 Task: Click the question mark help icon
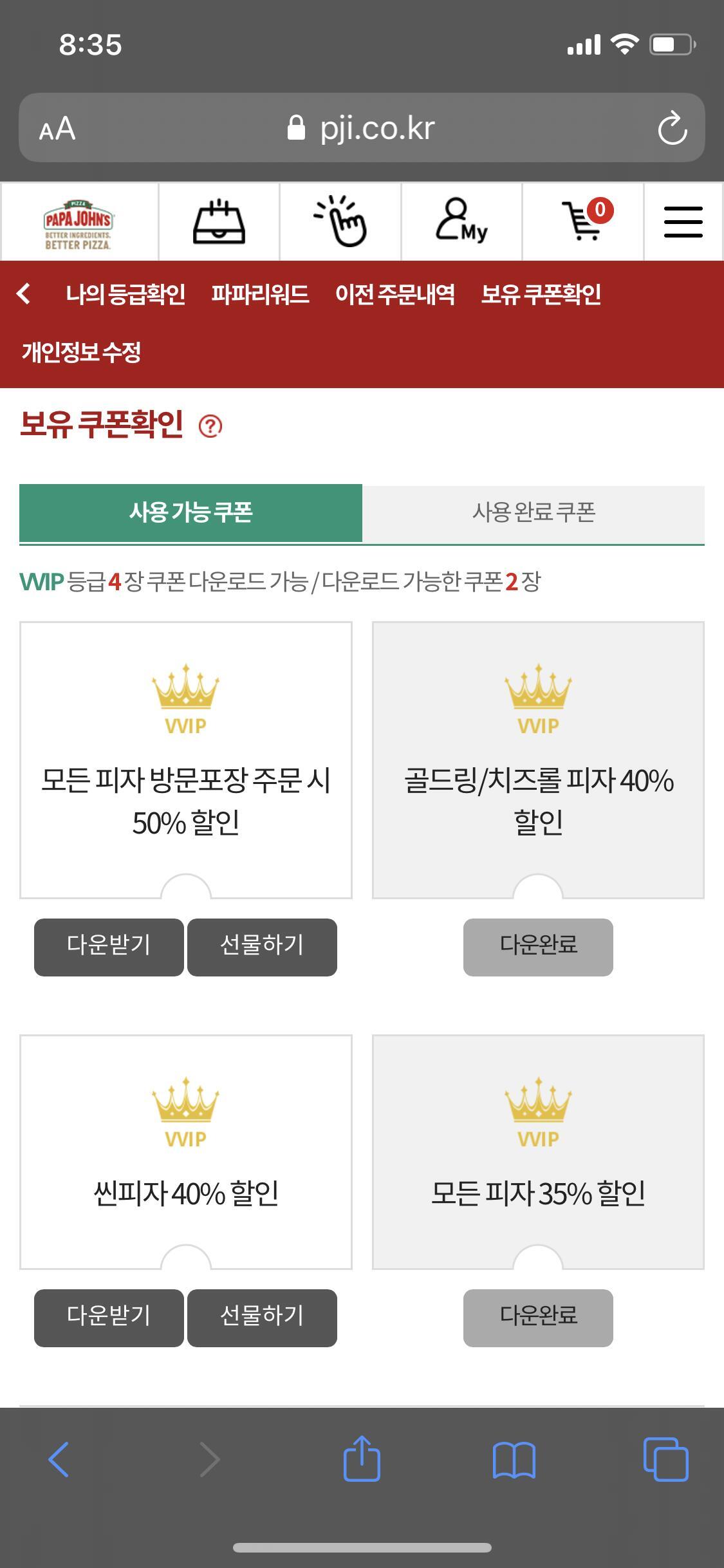coord(210,426)
